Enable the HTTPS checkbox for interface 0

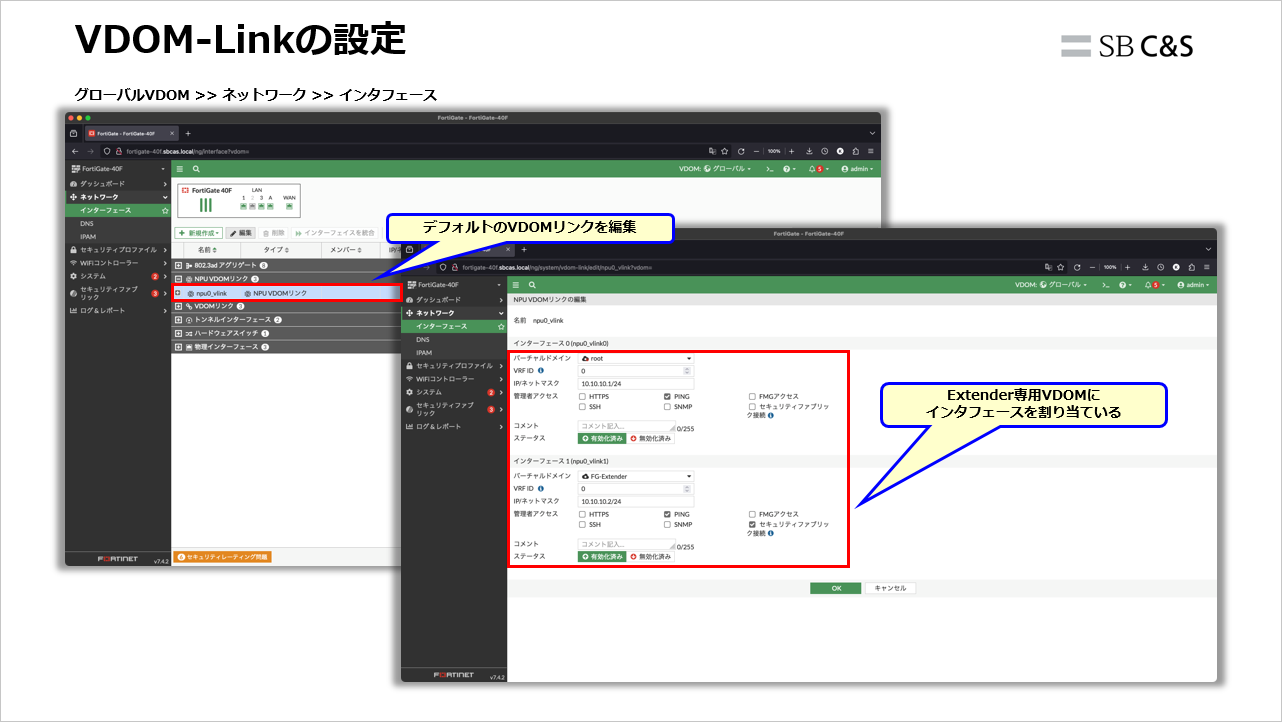point(582,395)
